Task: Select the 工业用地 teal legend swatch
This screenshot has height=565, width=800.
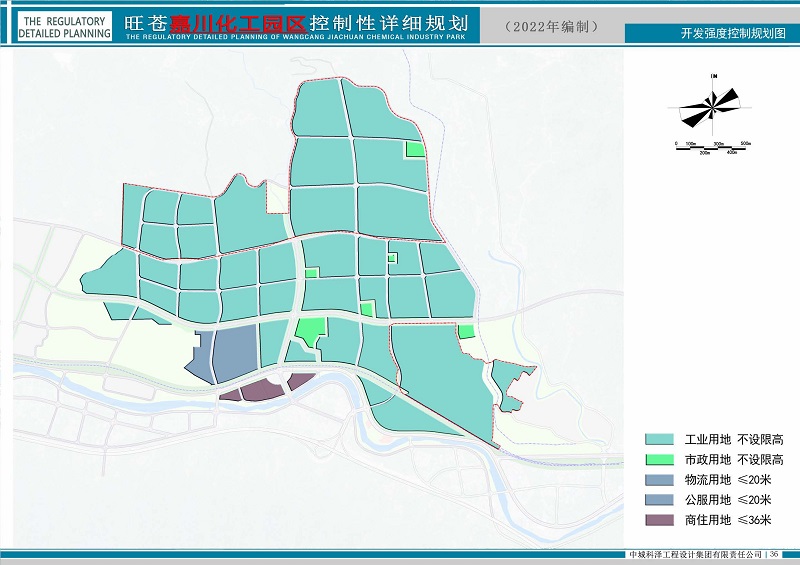Action: tap(659, 440)
